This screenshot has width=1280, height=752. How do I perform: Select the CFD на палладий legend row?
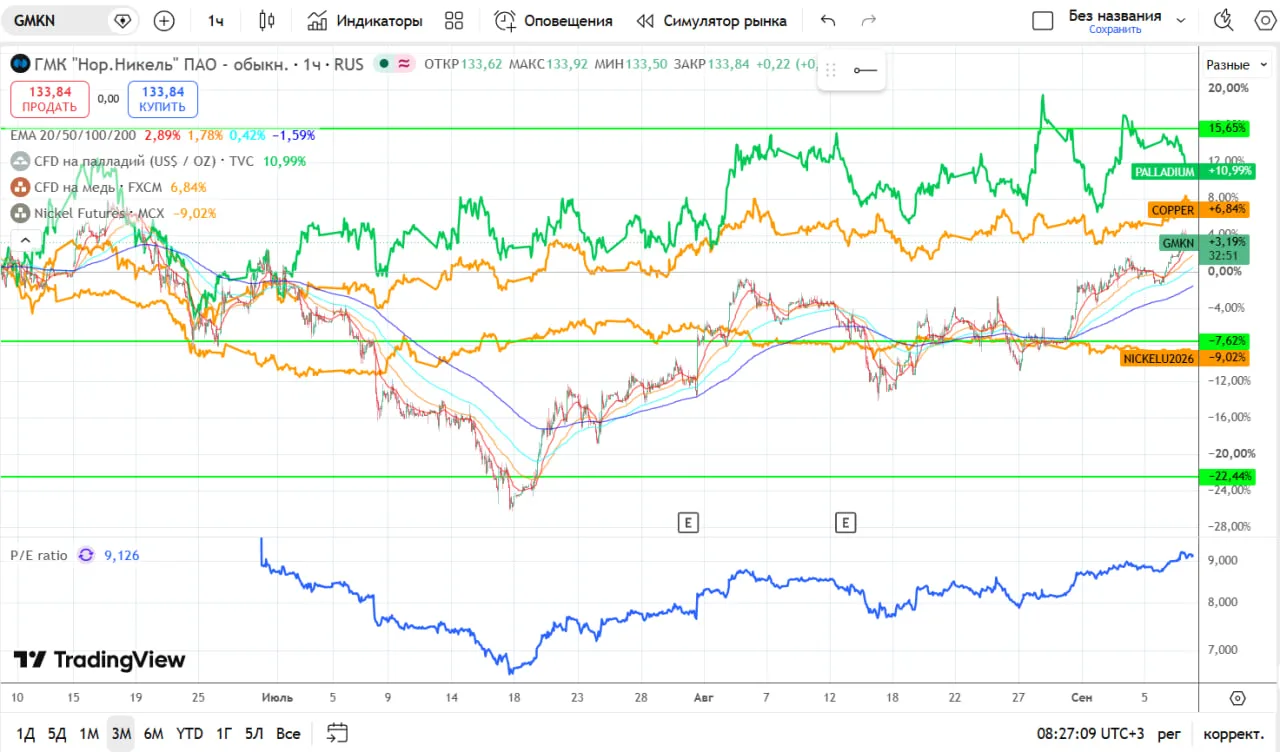[144, 161]
